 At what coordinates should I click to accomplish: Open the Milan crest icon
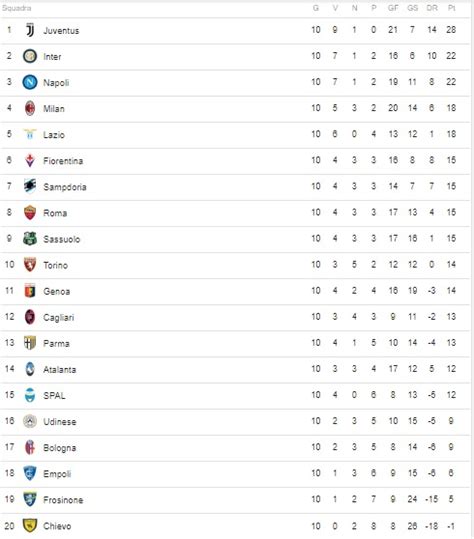(30, 108)
